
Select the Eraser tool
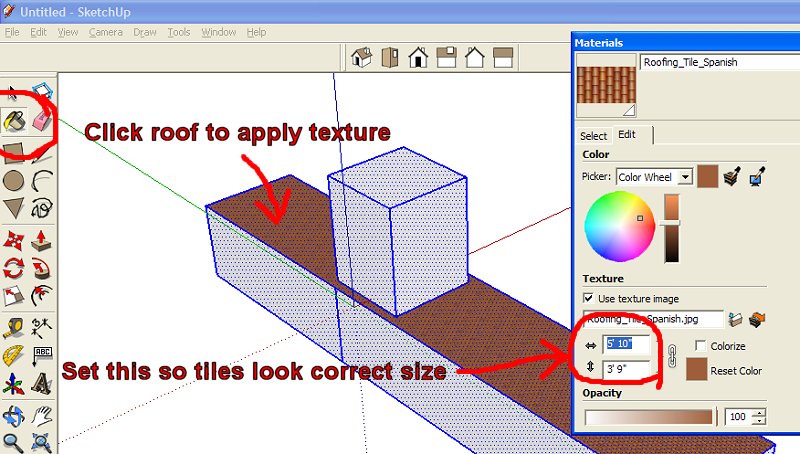pos(41,122)
